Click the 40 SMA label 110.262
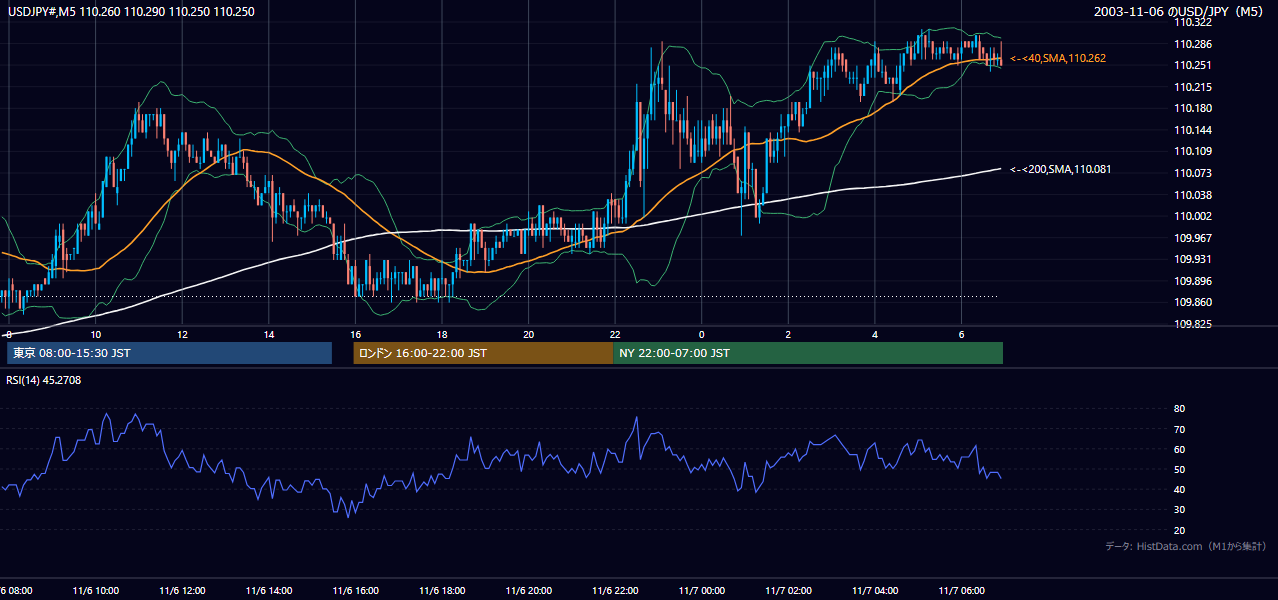Screen dimensions: 1278x600 click(x=1058, y=59)
